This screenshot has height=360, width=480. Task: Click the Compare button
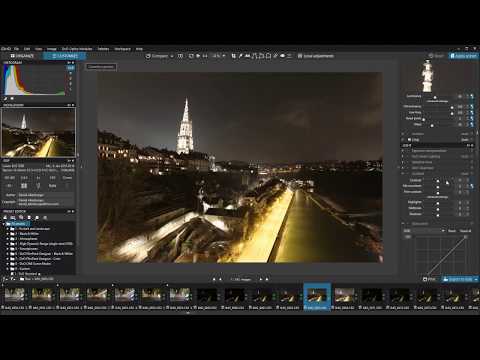click(x=157, y=56)
